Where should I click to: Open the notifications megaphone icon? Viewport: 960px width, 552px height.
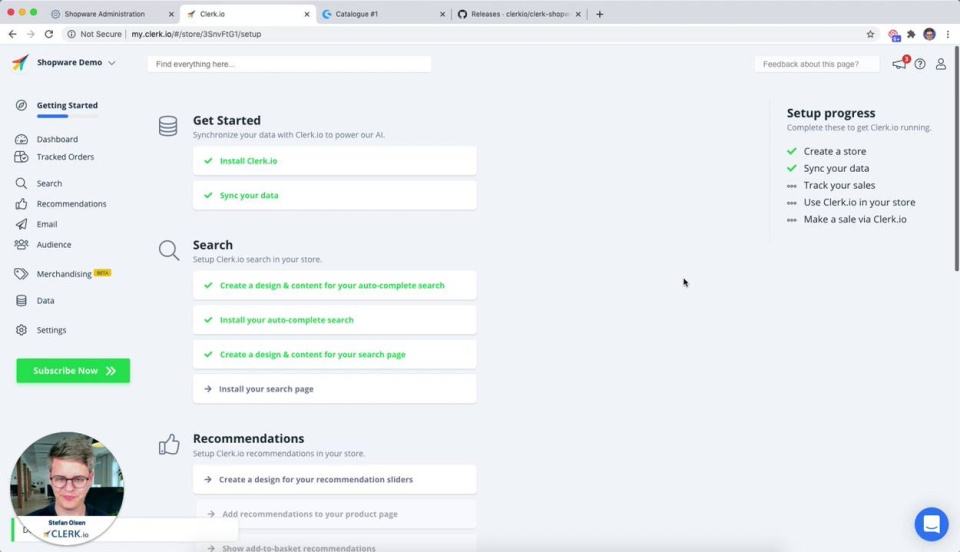tap(899, 64)
